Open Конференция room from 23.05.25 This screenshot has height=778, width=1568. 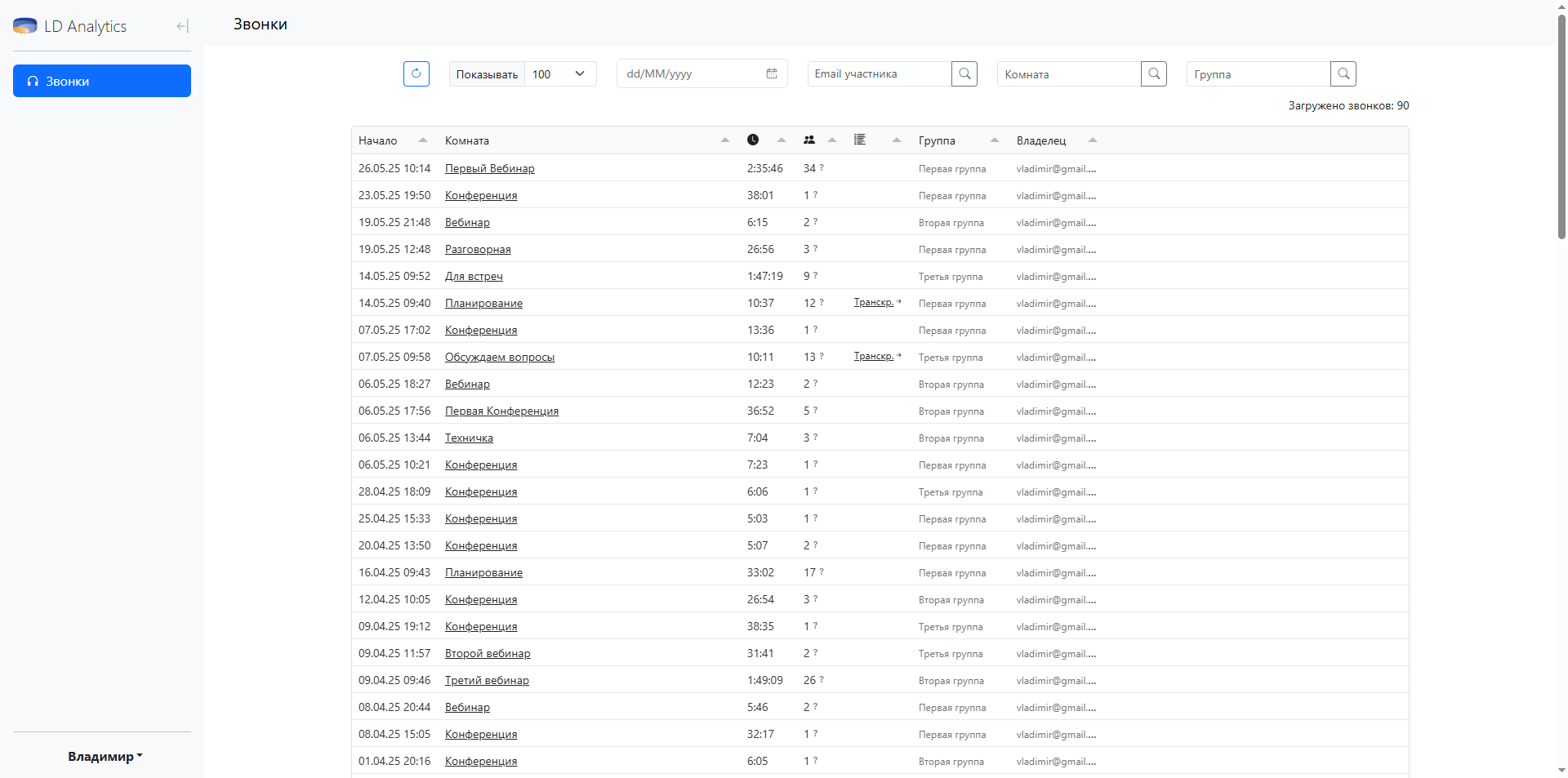click(x=481, y=195)
